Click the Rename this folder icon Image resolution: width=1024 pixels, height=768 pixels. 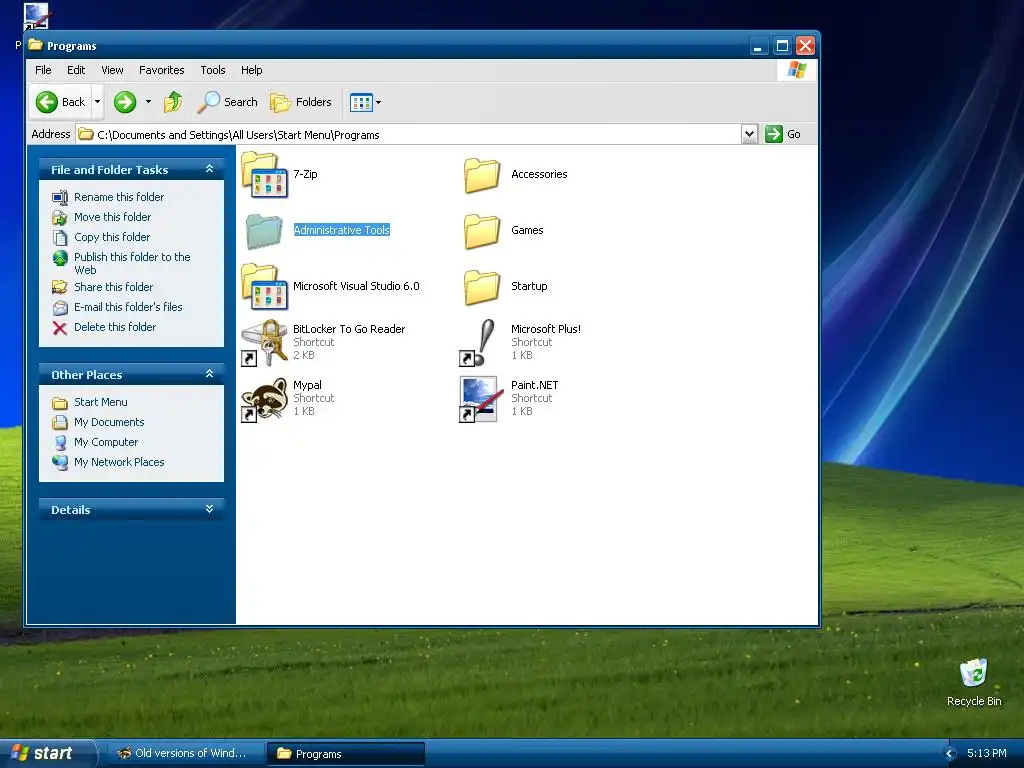[x=59, y=197]
